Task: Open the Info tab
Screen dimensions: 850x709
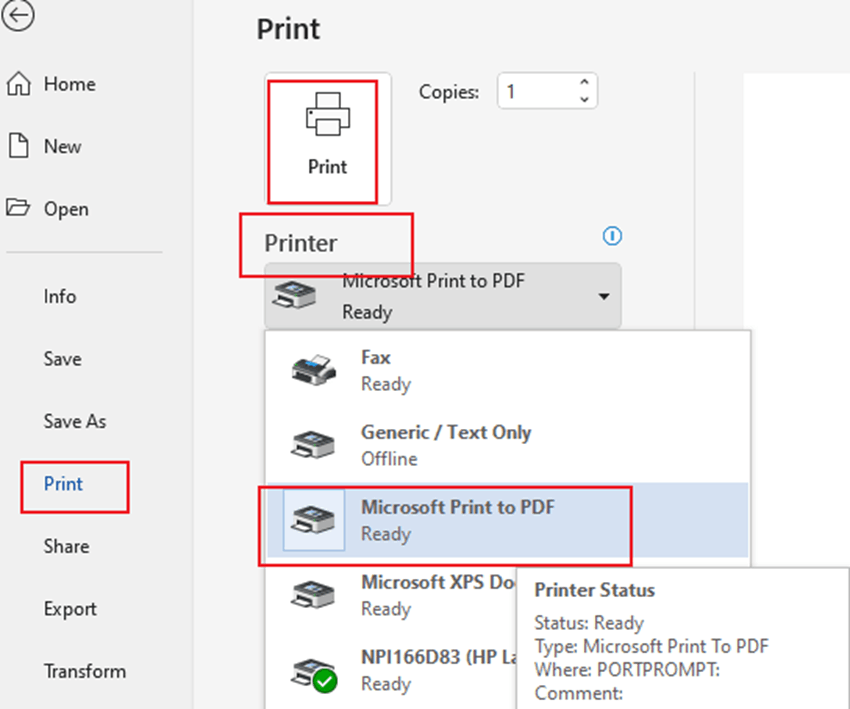Action: coord(60,297)
